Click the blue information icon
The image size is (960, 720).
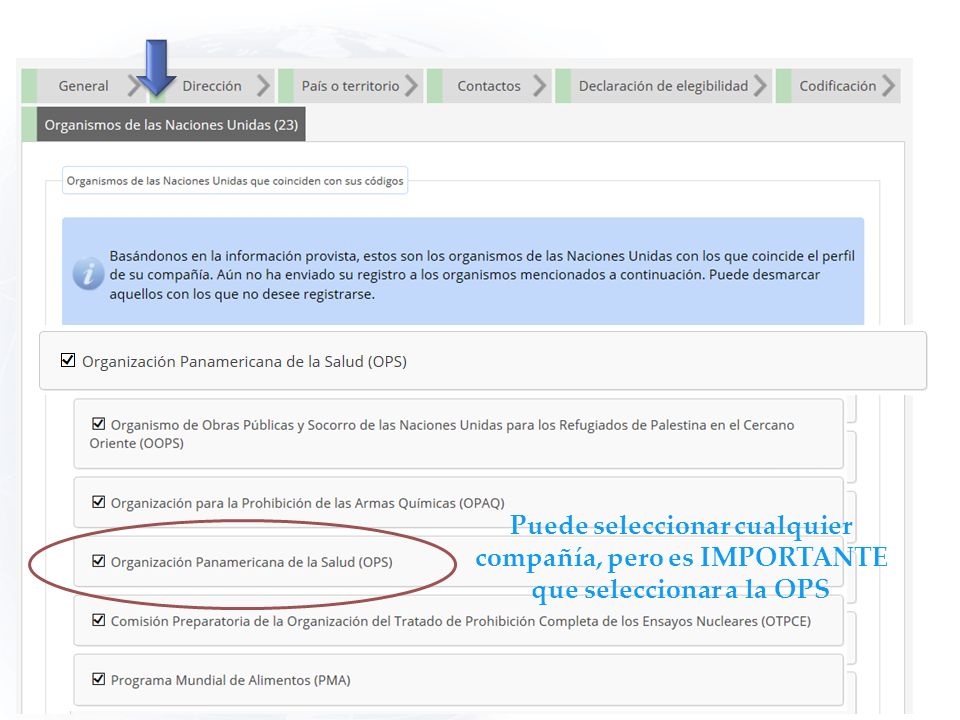pos(88,274)
